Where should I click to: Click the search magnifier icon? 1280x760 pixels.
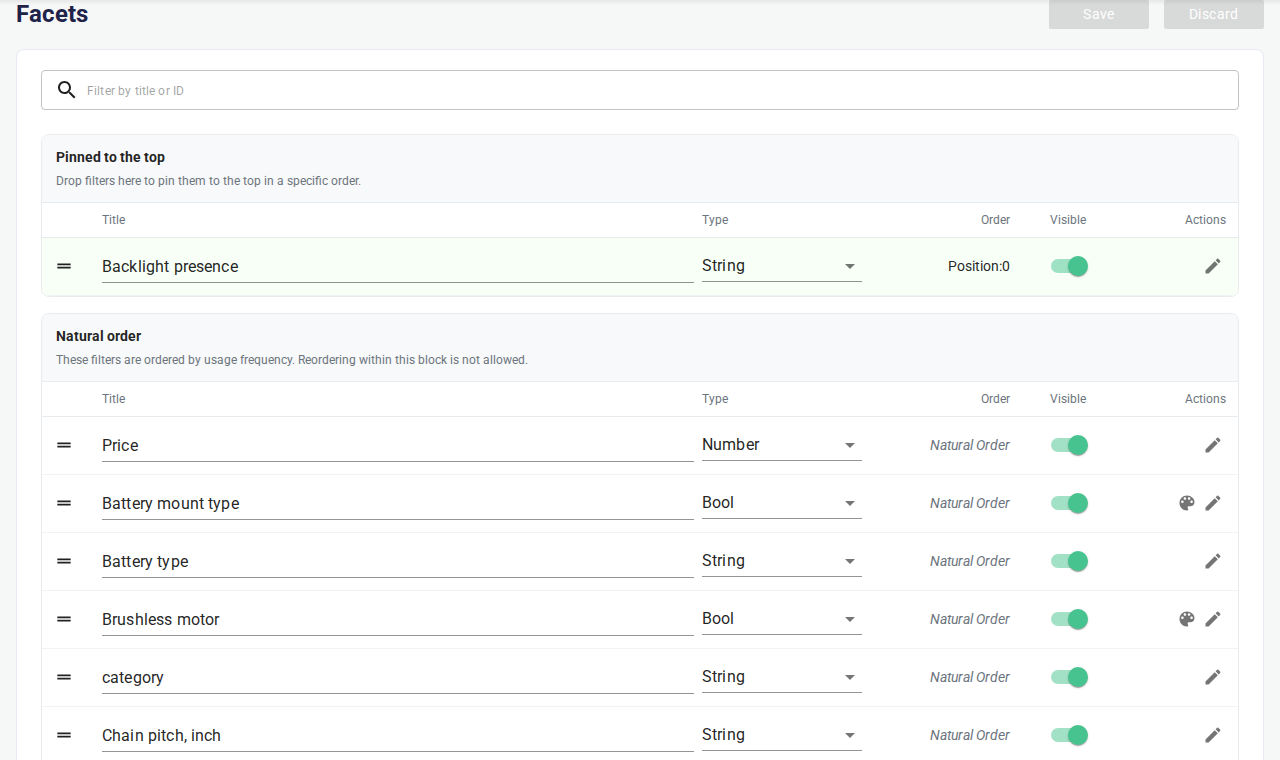coord(66,90)
